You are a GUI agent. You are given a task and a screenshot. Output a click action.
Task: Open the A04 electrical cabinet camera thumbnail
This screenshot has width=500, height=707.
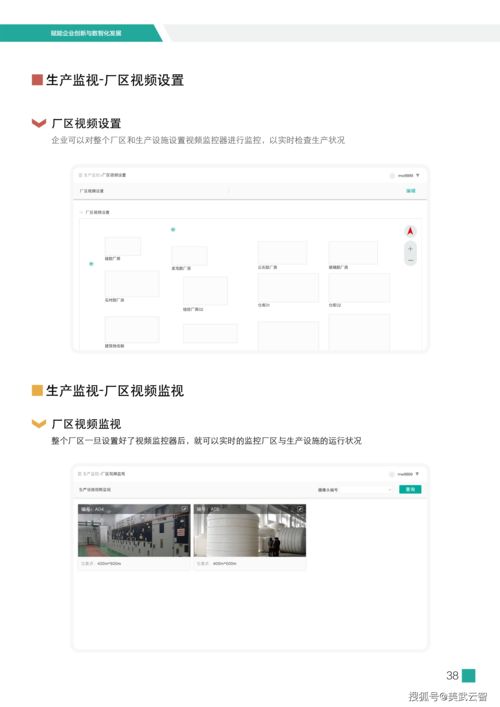tap(134, 530)
